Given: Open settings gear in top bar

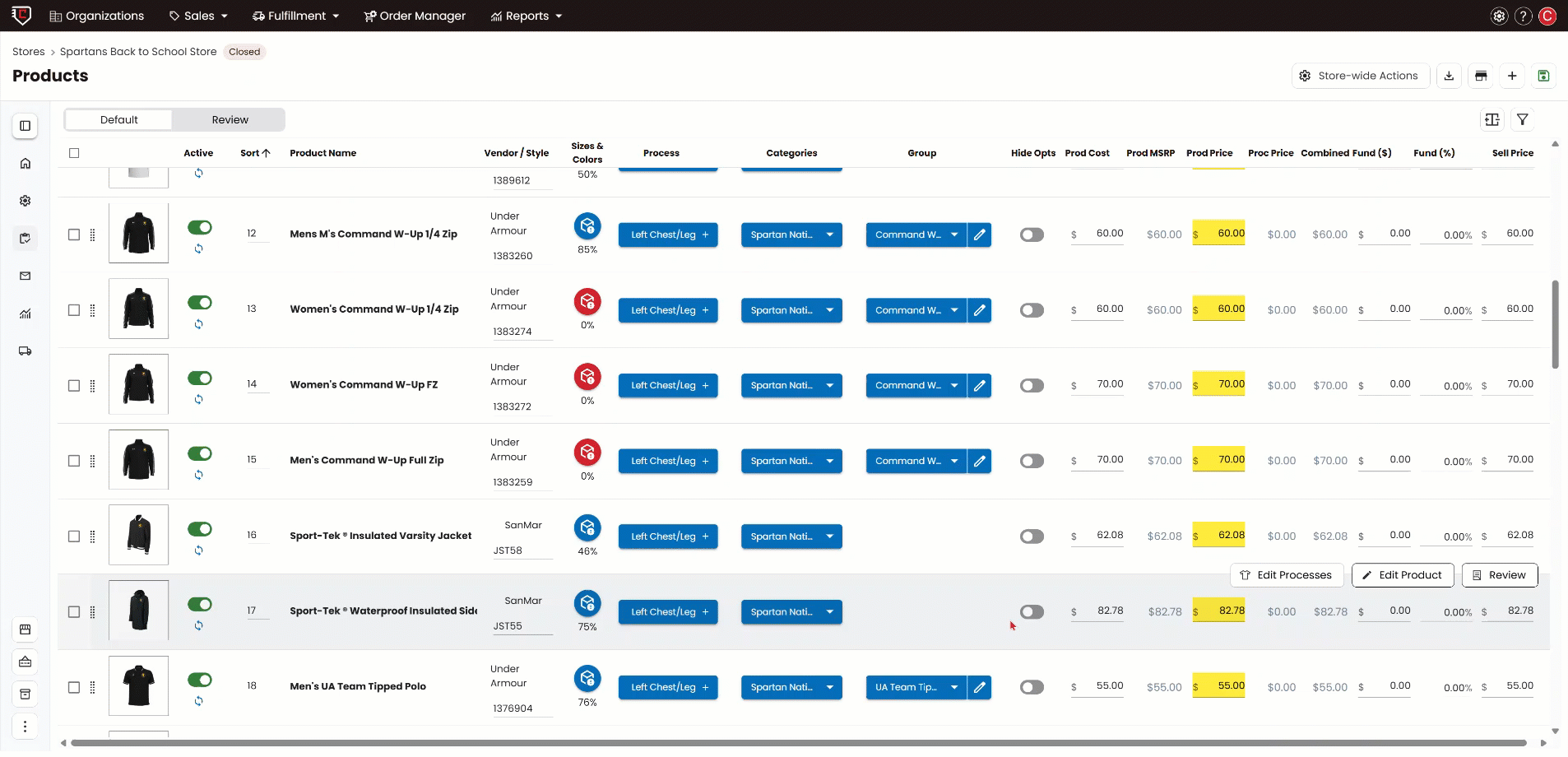Looking at the screenshot, I should click(x=1499, y=16).
